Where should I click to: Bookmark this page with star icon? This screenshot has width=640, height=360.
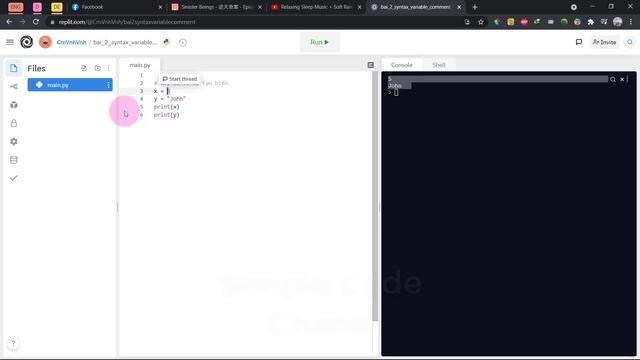[x=481, y=22]
